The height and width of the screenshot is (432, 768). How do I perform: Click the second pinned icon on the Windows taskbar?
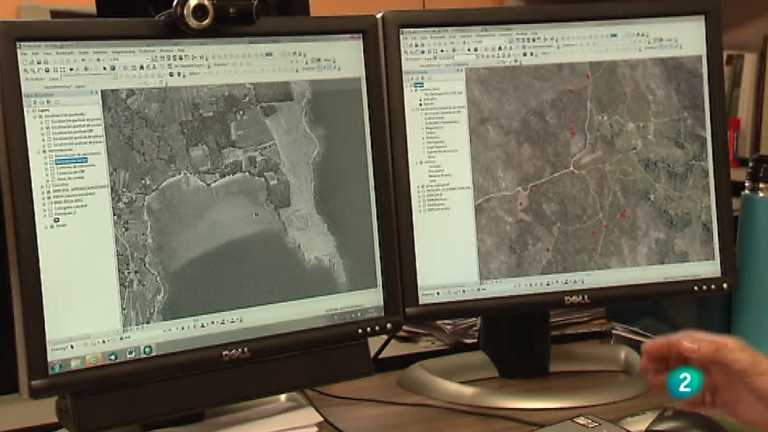(93, 359)
